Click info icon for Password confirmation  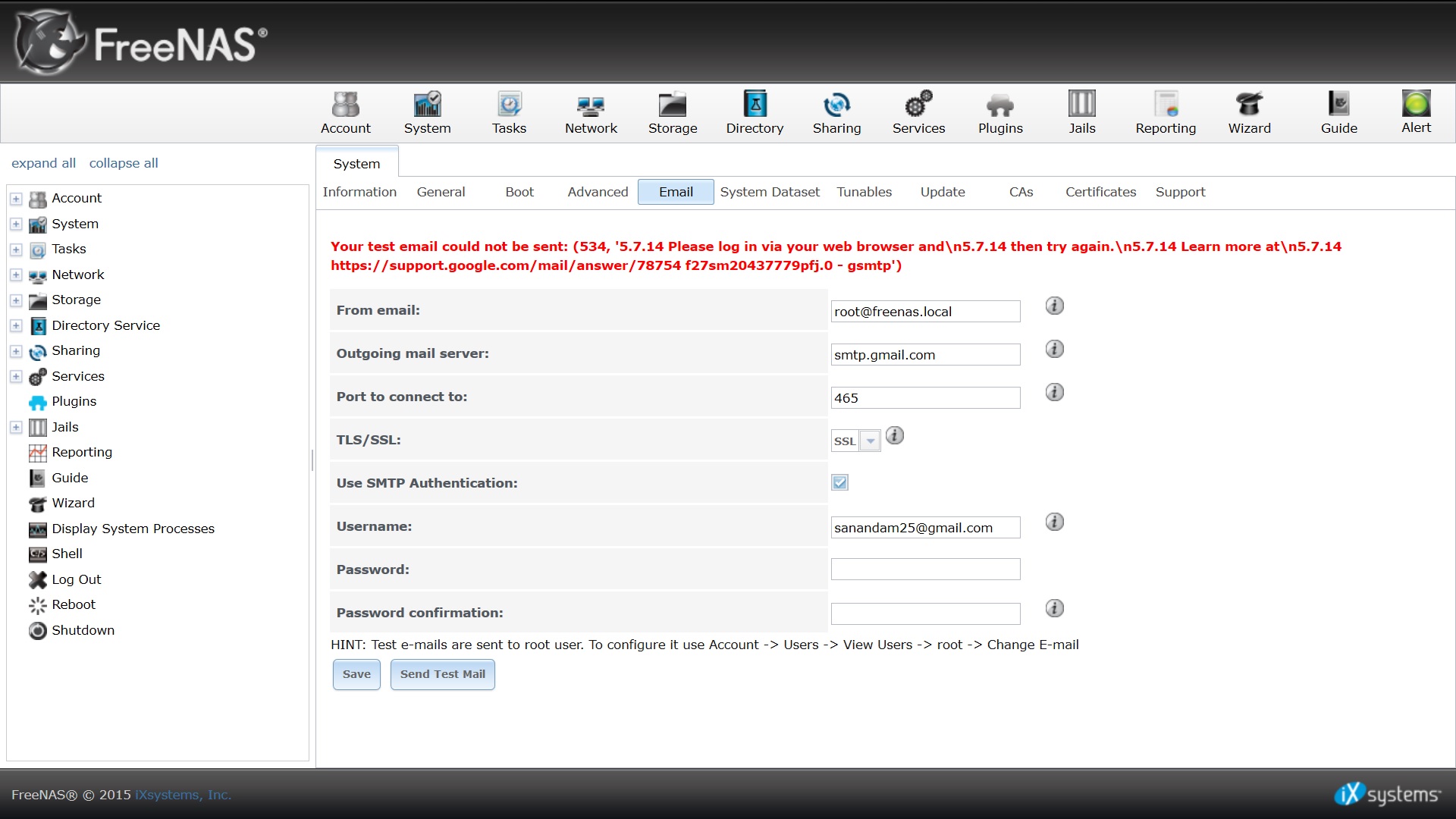(1054, 608)
